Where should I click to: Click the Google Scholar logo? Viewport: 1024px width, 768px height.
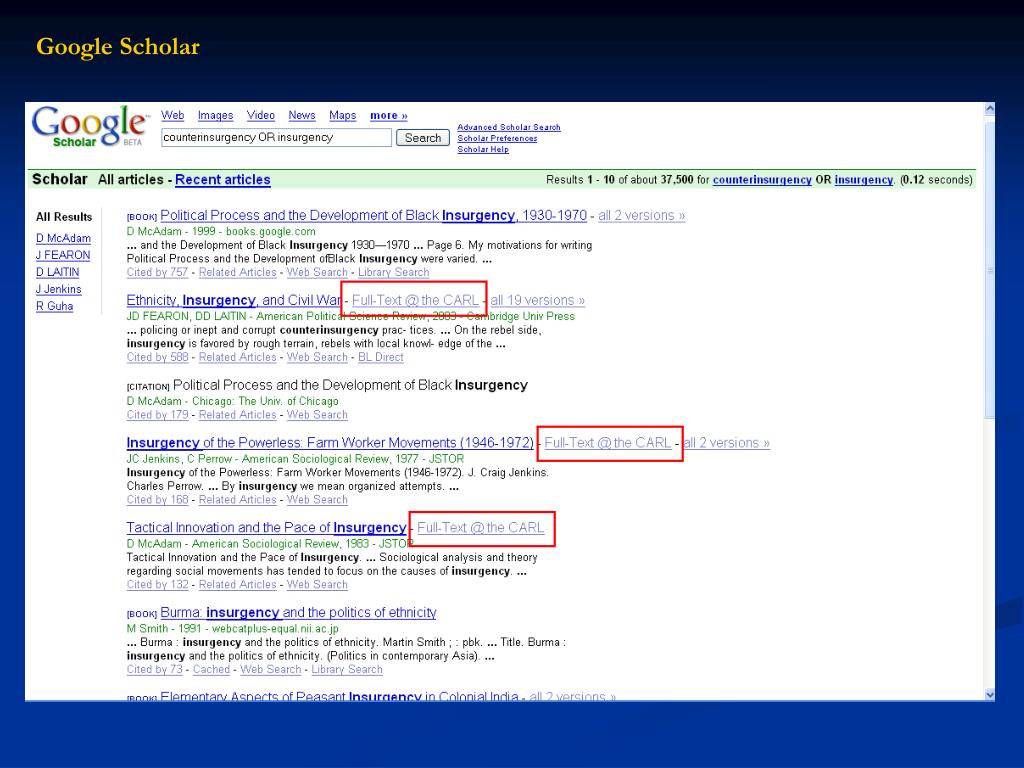[x=90, y=125]
